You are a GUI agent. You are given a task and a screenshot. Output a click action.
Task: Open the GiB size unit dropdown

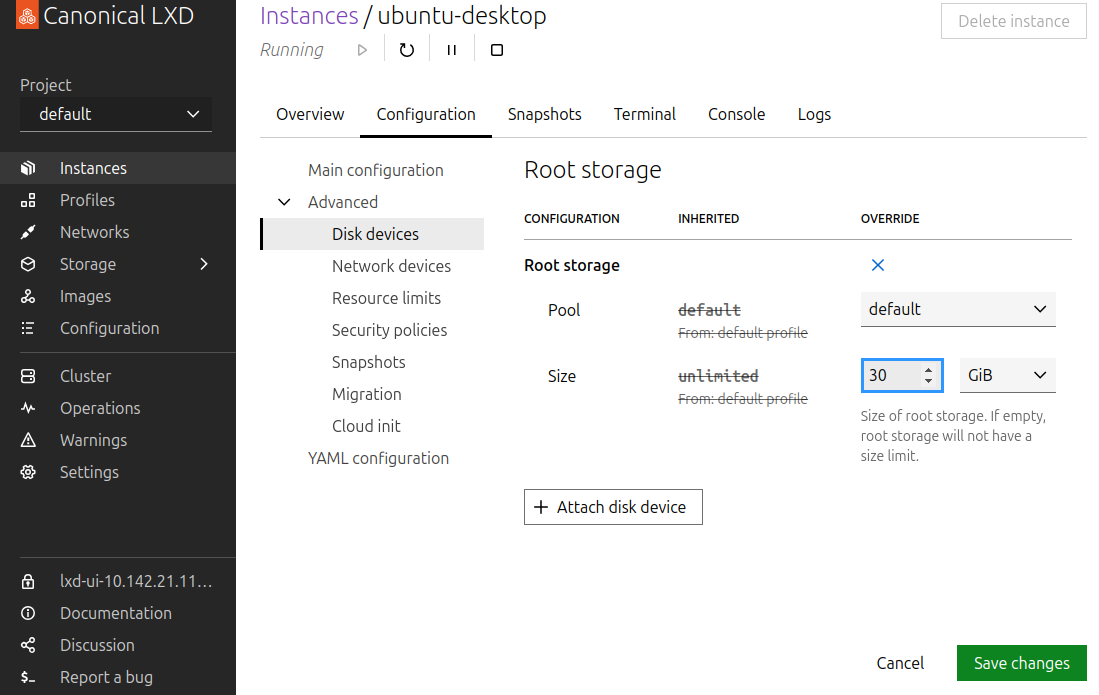(1006, 375)
